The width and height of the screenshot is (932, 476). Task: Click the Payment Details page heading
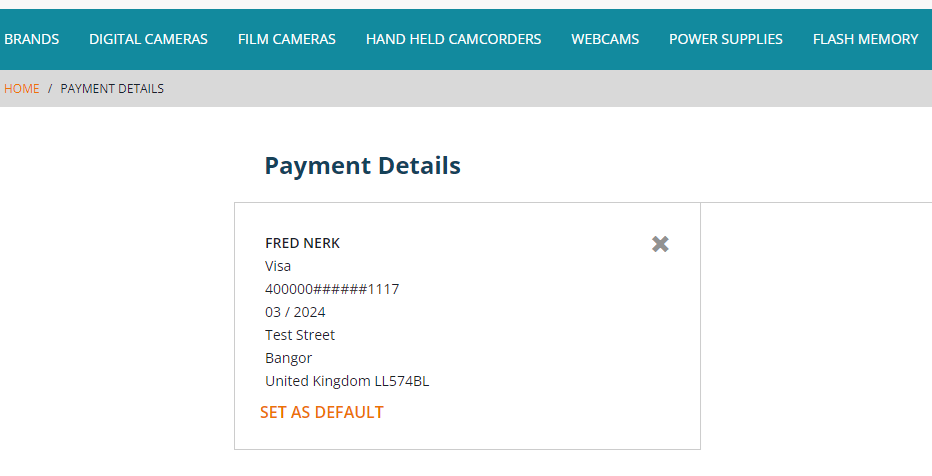362,165
